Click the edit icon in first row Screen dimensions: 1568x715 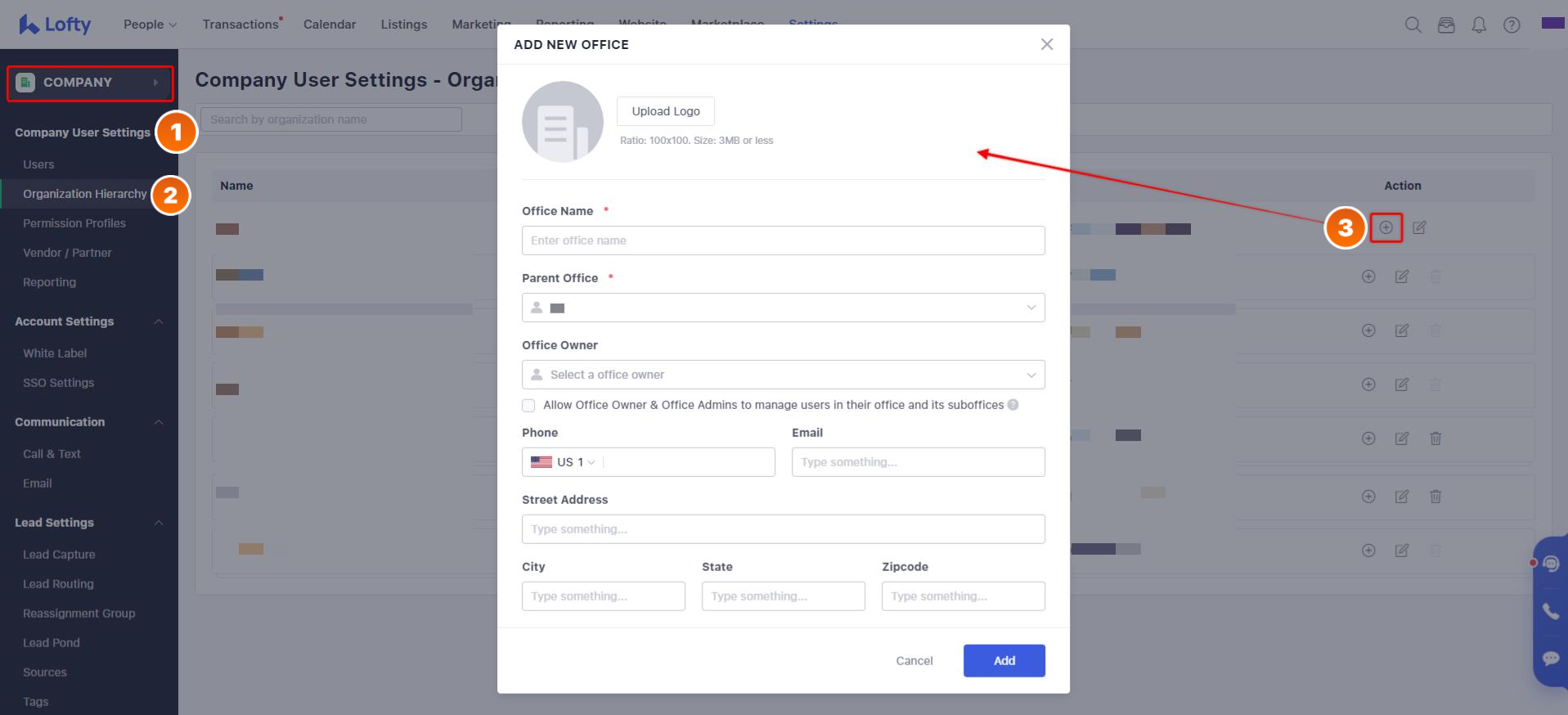pos(1419,227)
